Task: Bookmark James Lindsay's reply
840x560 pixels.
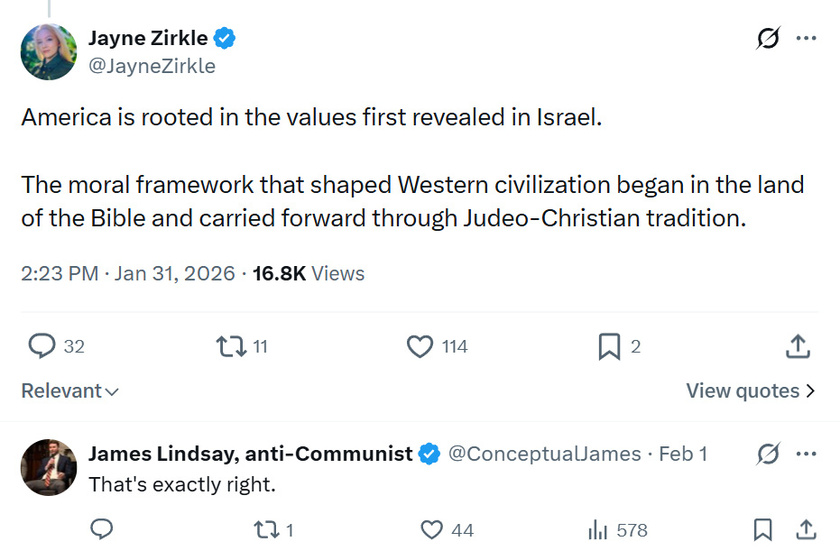Action: [x=762, y=529]
